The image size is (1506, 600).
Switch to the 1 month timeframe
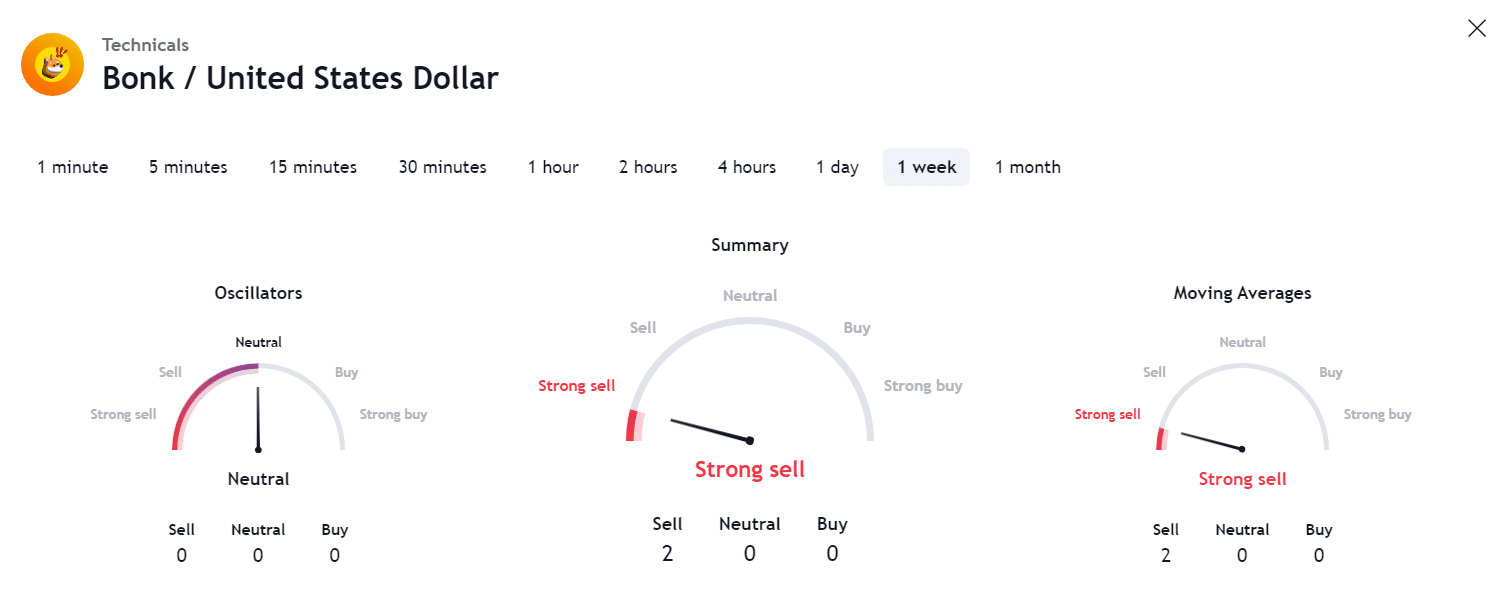pyautogui.click(x=1027, y=167)
